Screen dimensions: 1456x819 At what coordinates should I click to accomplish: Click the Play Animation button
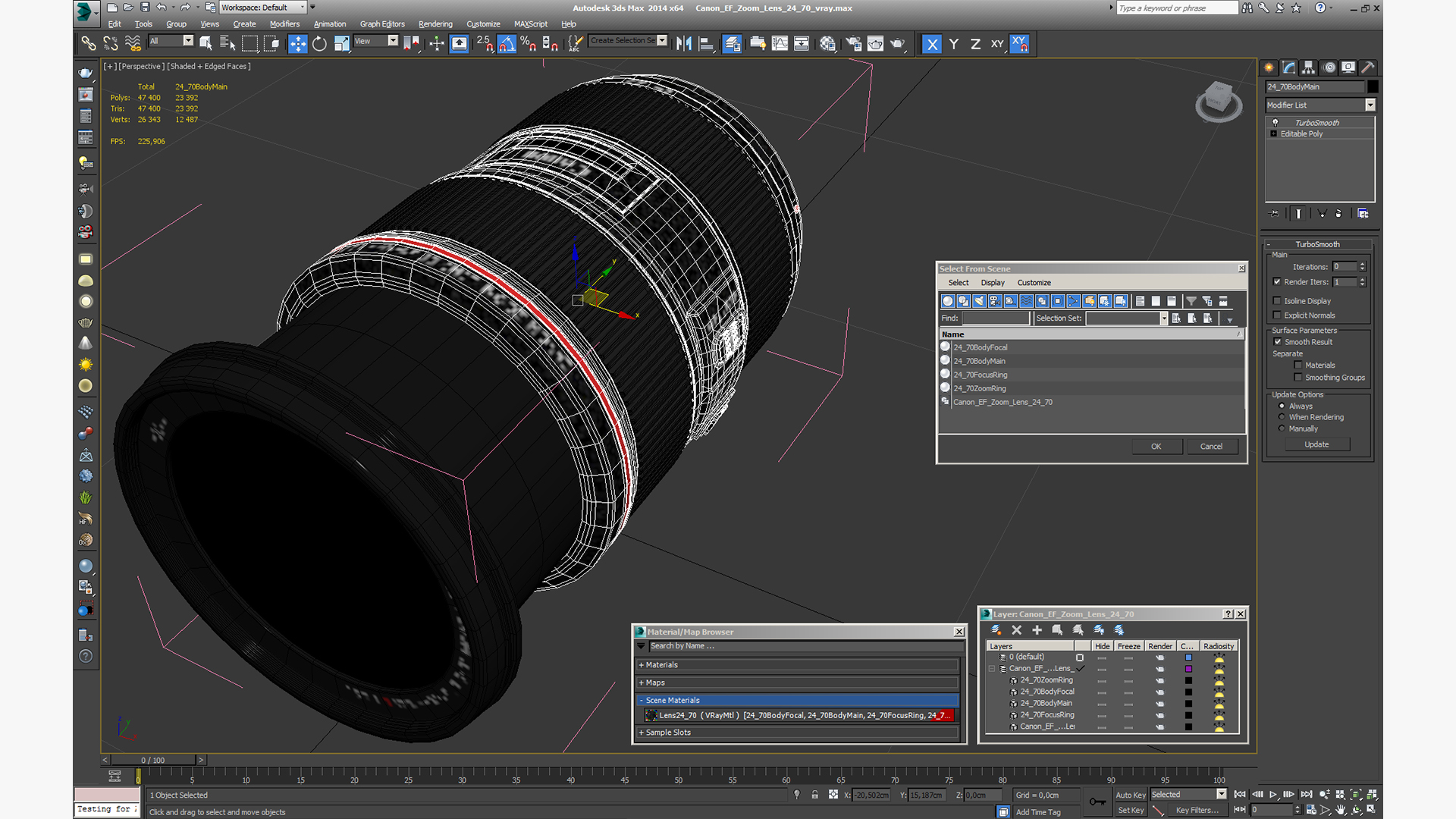[1273, 794]
